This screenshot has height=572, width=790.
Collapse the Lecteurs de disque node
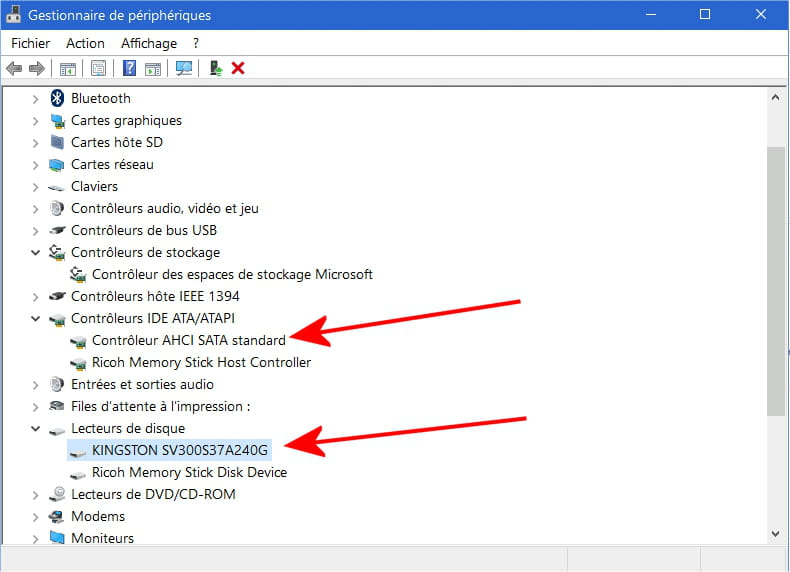(x=36, y=428)
